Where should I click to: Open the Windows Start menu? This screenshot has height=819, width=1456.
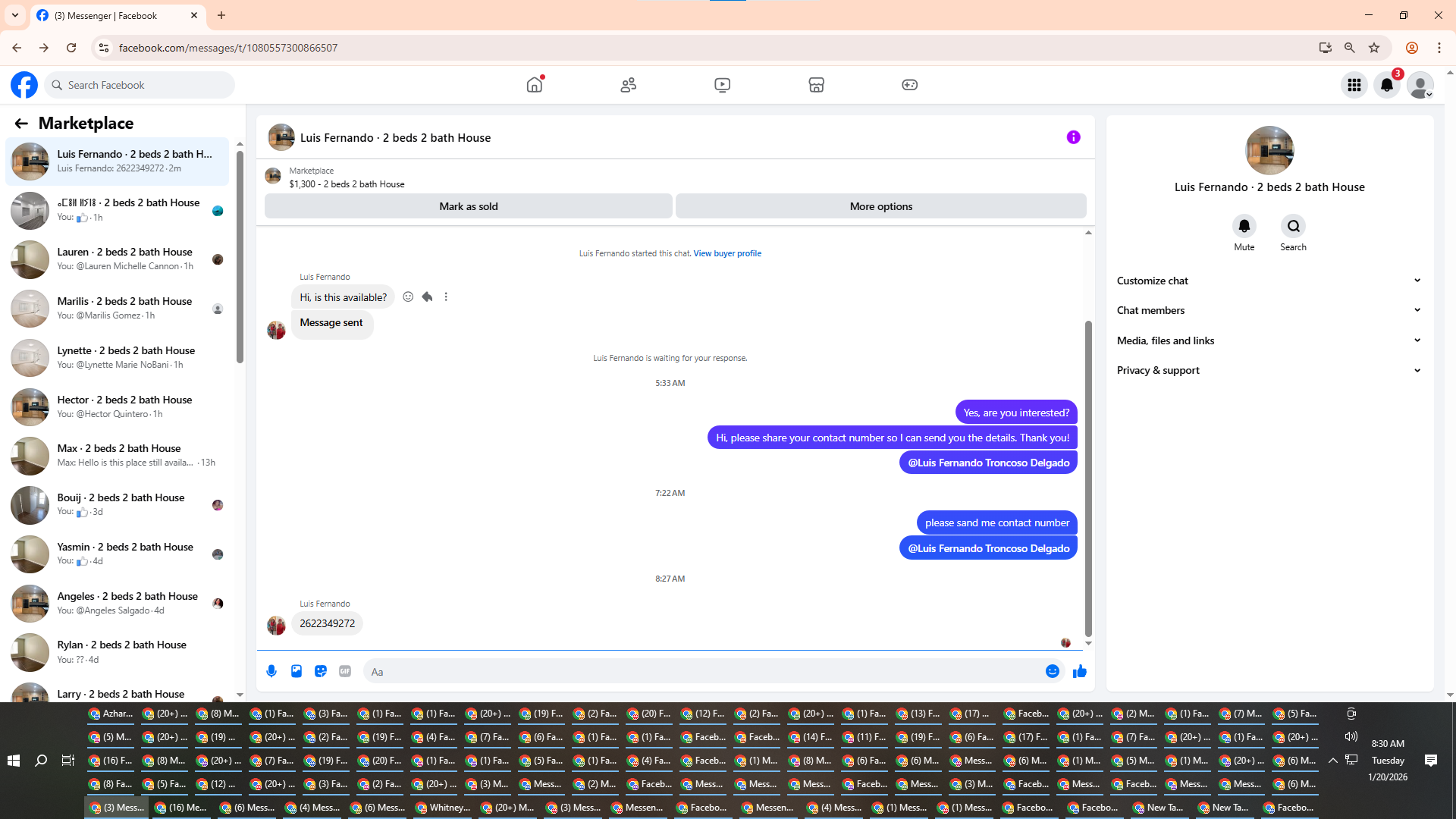14,761
